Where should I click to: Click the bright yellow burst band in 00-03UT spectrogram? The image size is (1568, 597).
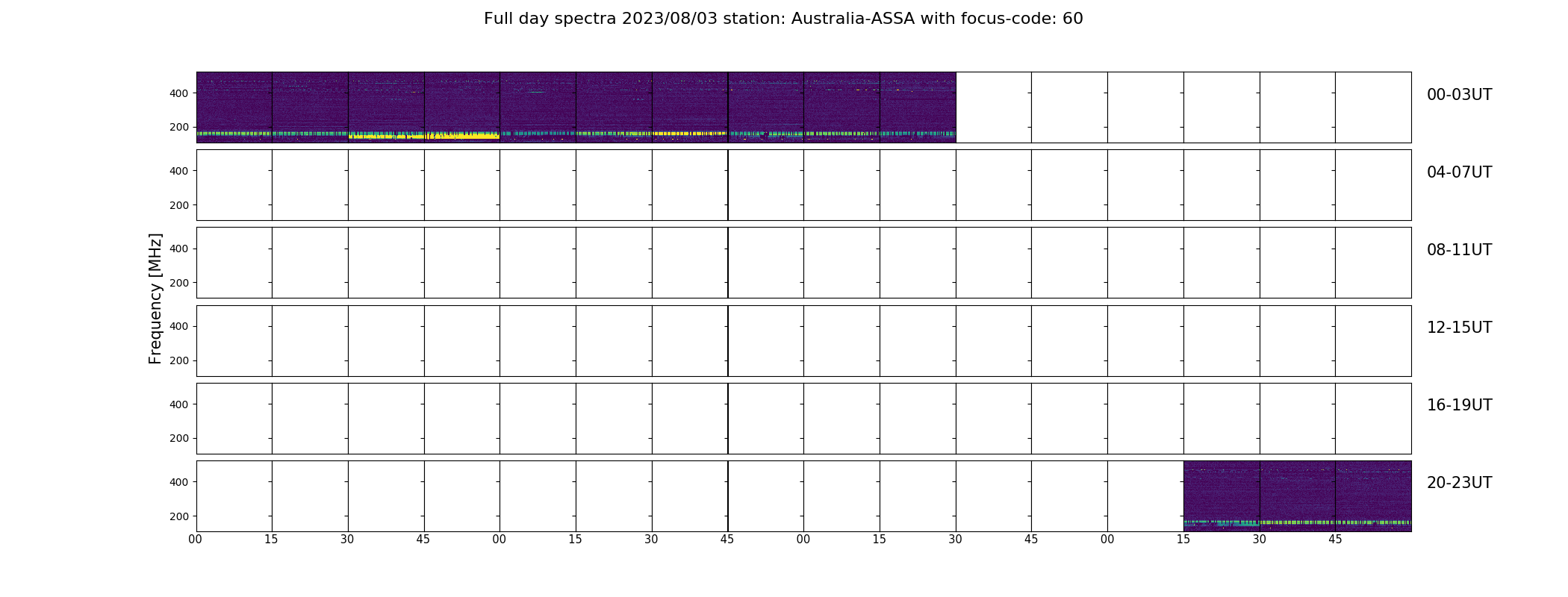click(424, 136)
